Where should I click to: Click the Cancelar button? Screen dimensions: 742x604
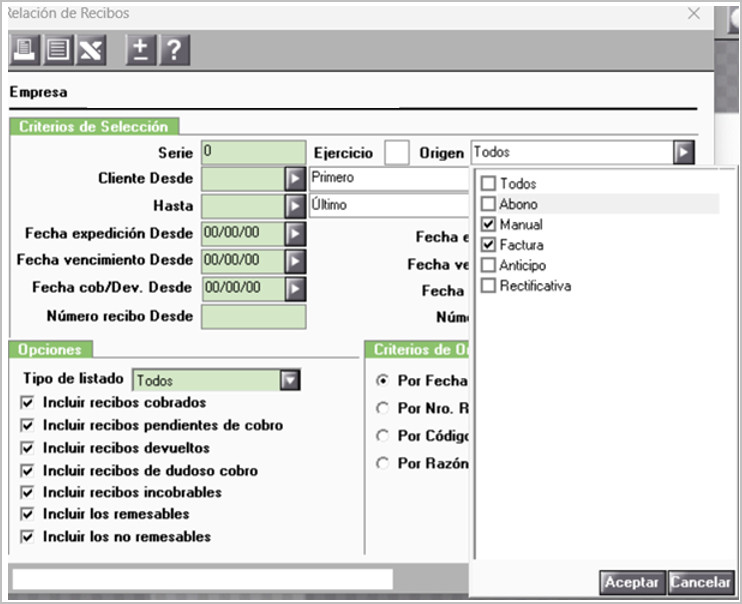coord(701,582)
